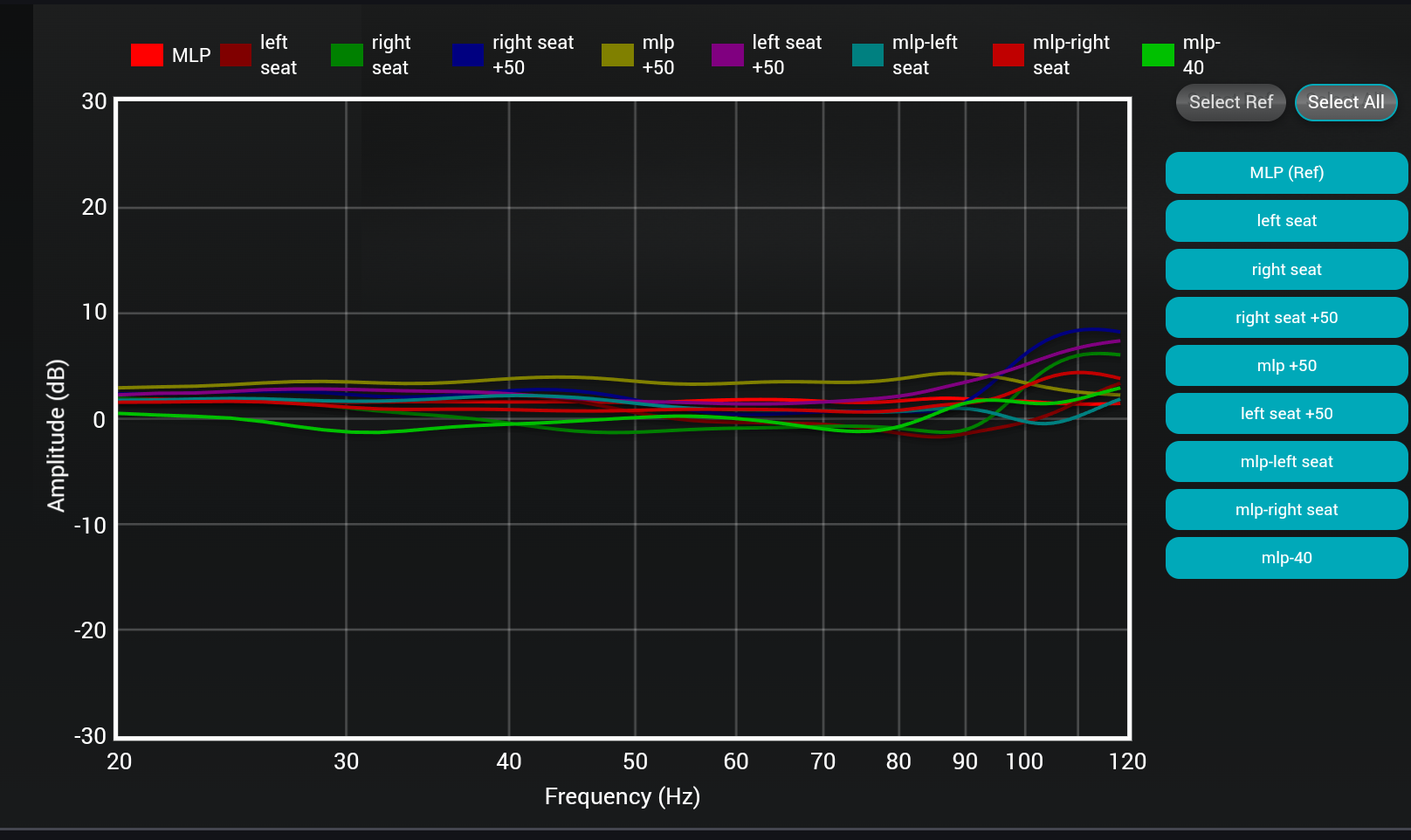Image resolution: width=1411 pixels, height=840 pixels.
Task: Toggle the mlp-left seat measurement button
Action: coord(1286,462)
